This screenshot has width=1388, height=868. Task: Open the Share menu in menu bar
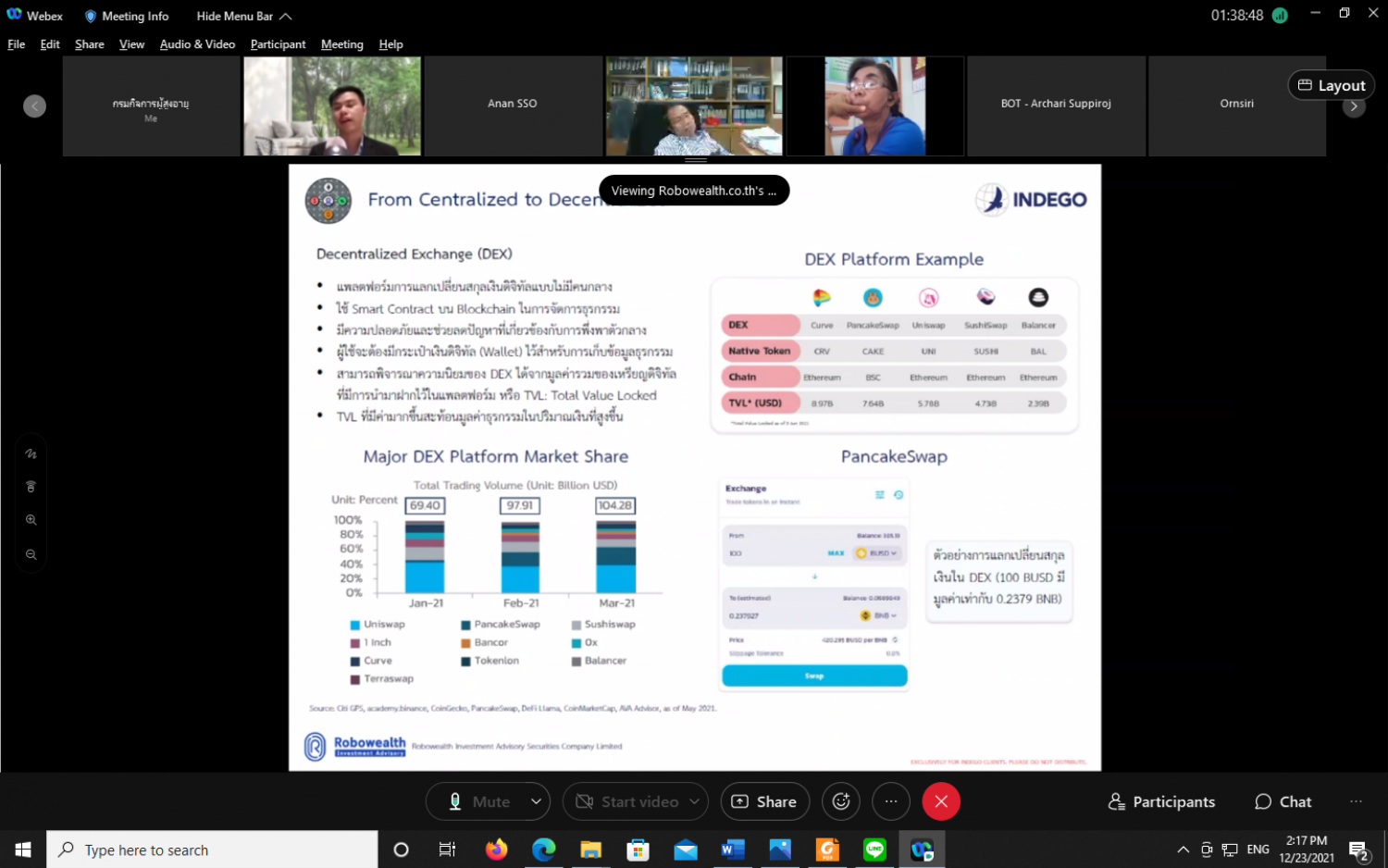coord(90,44)
